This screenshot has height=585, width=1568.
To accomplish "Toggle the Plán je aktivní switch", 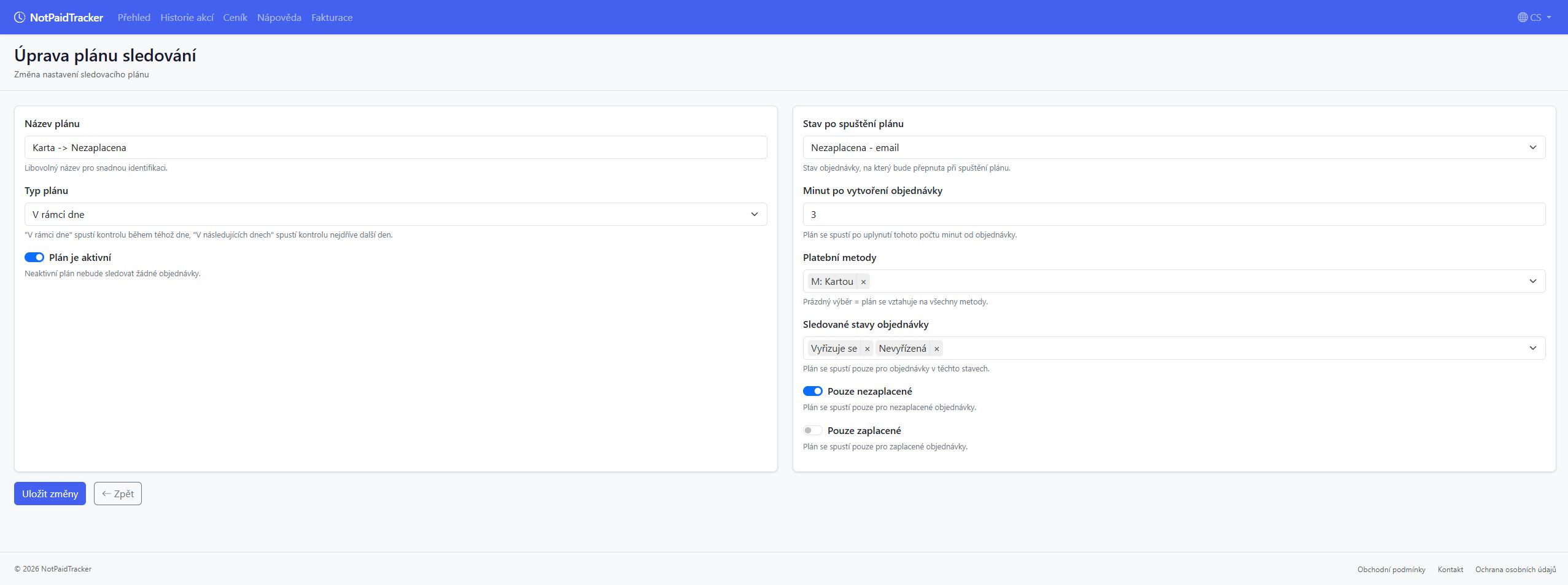I will click(34, 257).
